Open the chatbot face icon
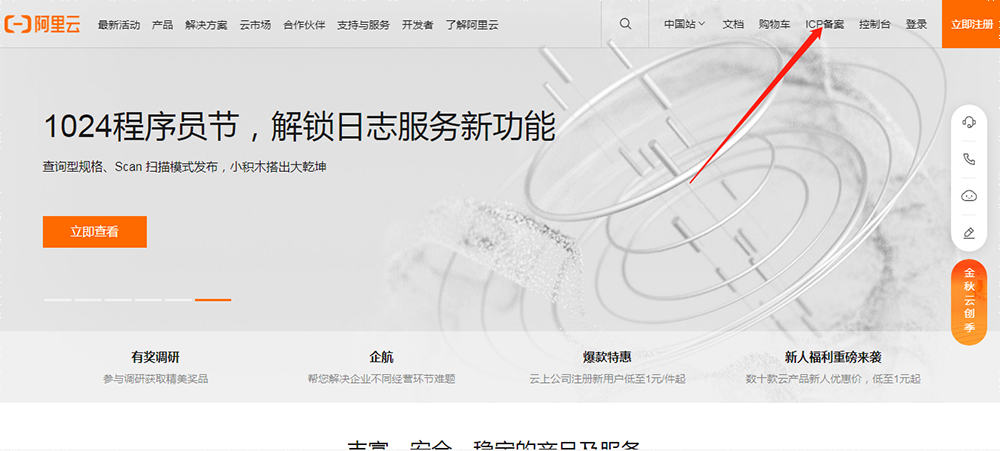 tap(968, 196)
